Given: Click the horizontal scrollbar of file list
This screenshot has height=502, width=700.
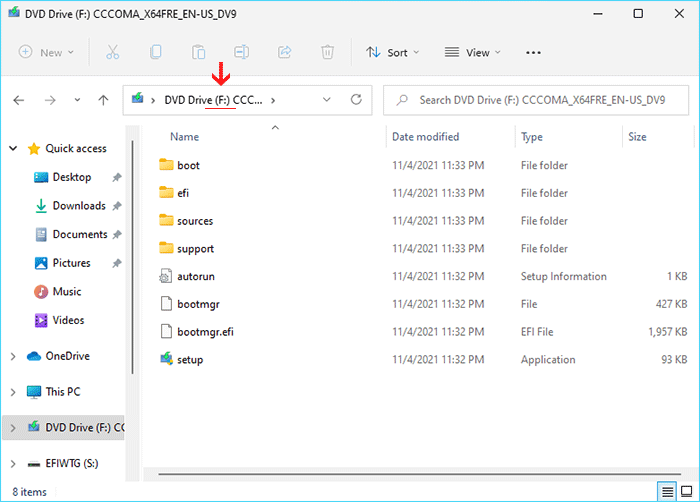Looking at the screenshot, I should point(419,474).
